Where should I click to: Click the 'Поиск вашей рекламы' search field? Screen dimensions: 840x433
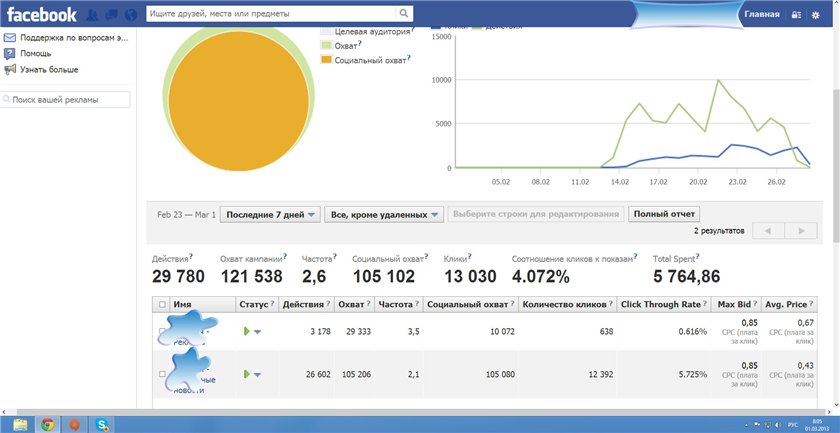(66, 100)
